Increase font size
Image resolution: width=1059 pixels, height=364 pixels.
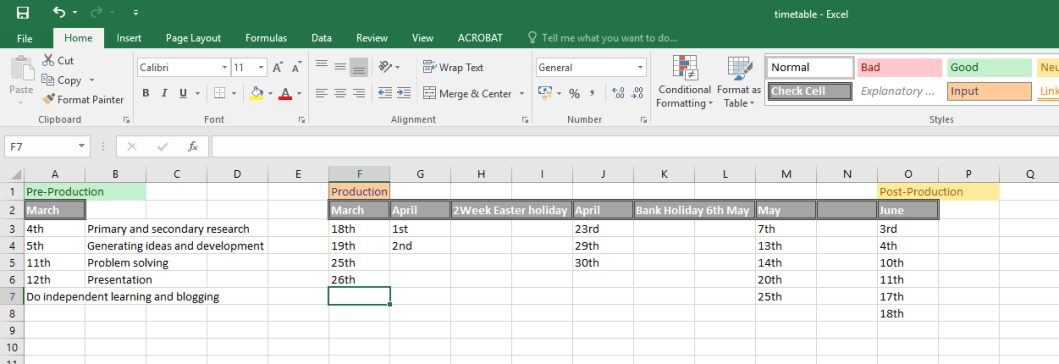(x=278, y=68)
